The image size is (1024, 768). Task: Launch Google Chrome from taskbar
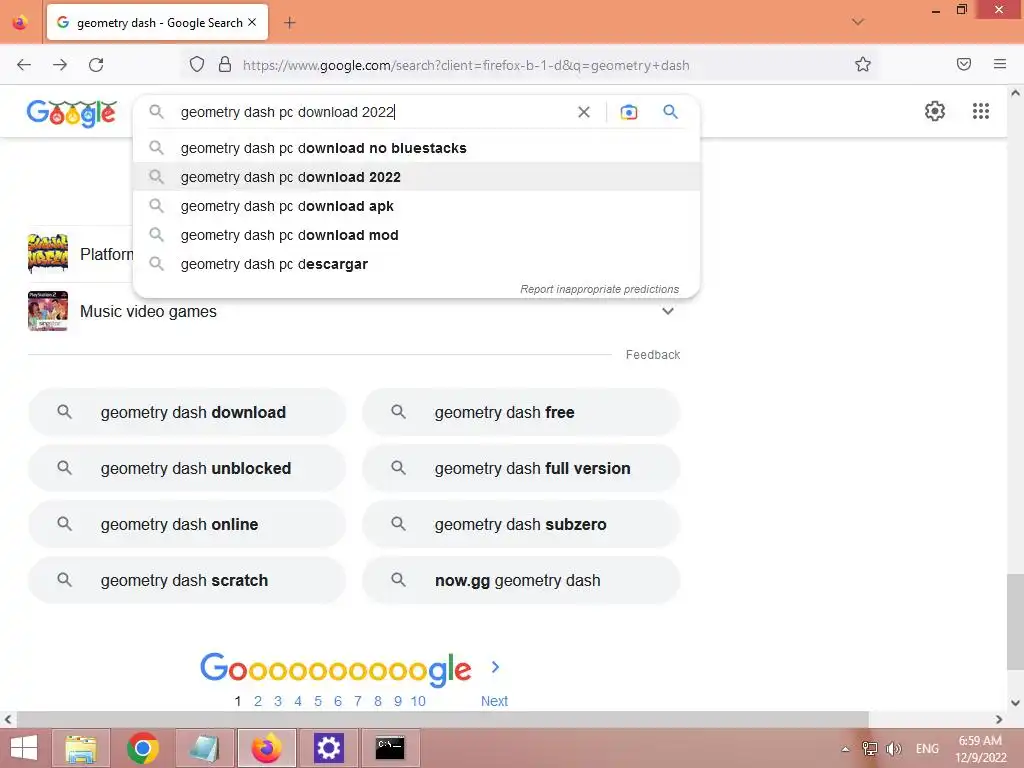click(x=143, y=748)
